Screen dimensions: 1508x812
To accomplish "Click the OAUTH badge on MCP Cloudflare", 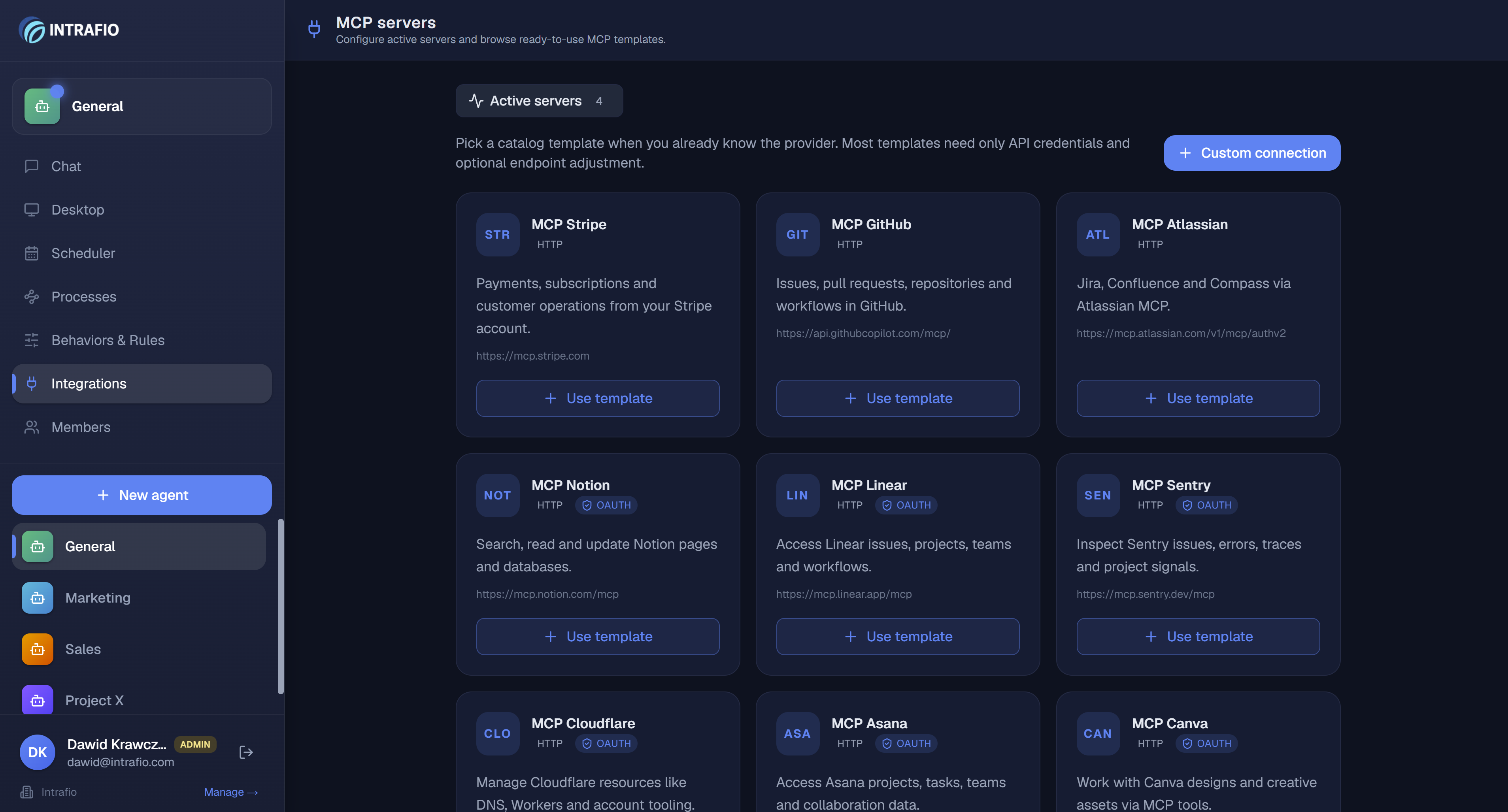I will pos(606,744).
